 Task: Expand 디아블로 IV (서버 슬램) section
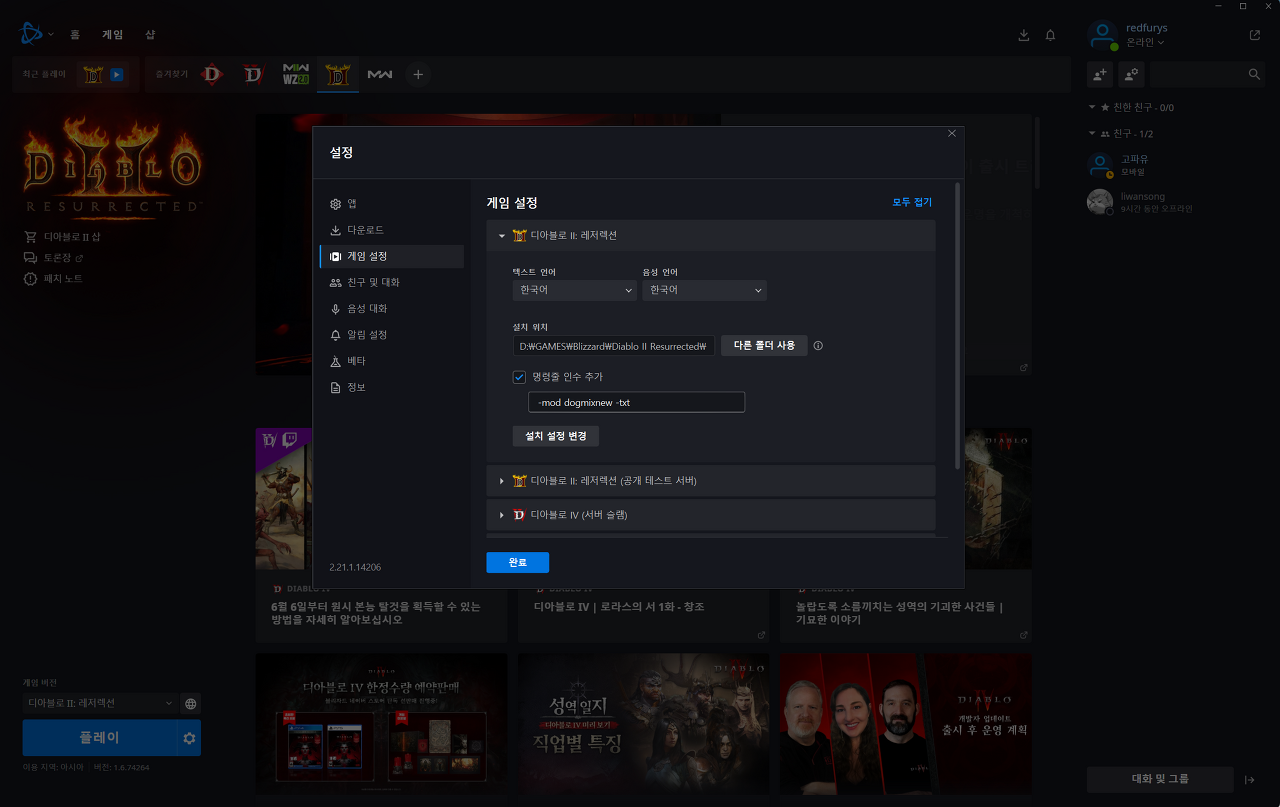coord(710,514)
